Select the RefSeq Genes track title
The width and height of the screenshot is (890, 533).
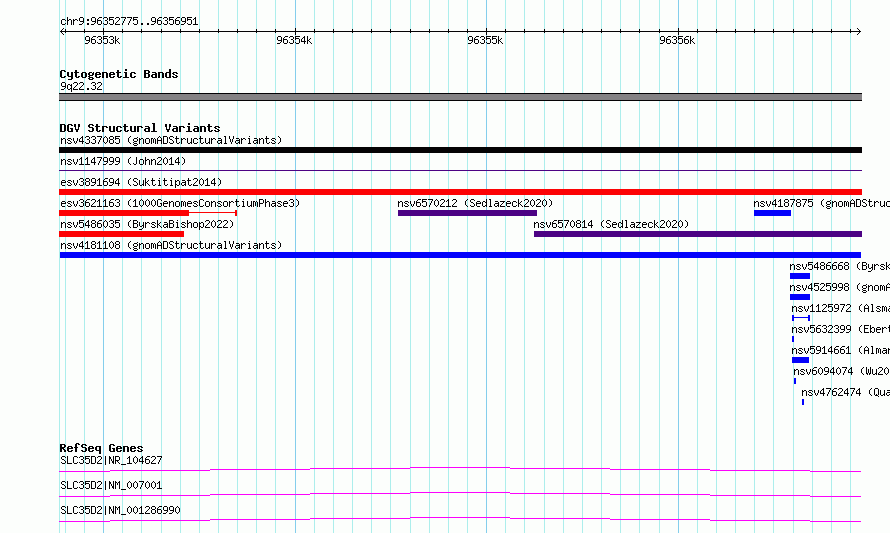click(101, 448)
